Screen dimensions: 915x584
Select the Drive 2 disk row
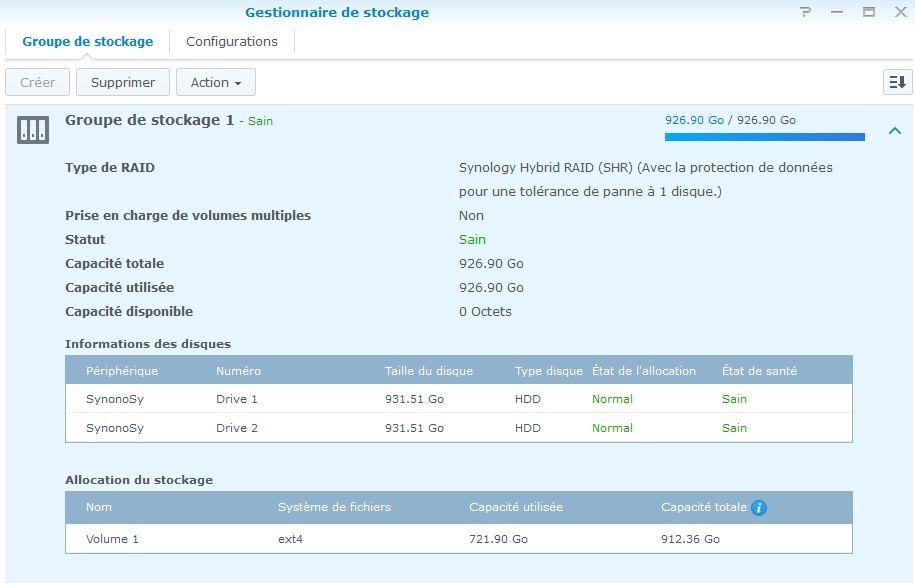click(x=459, y=428)
